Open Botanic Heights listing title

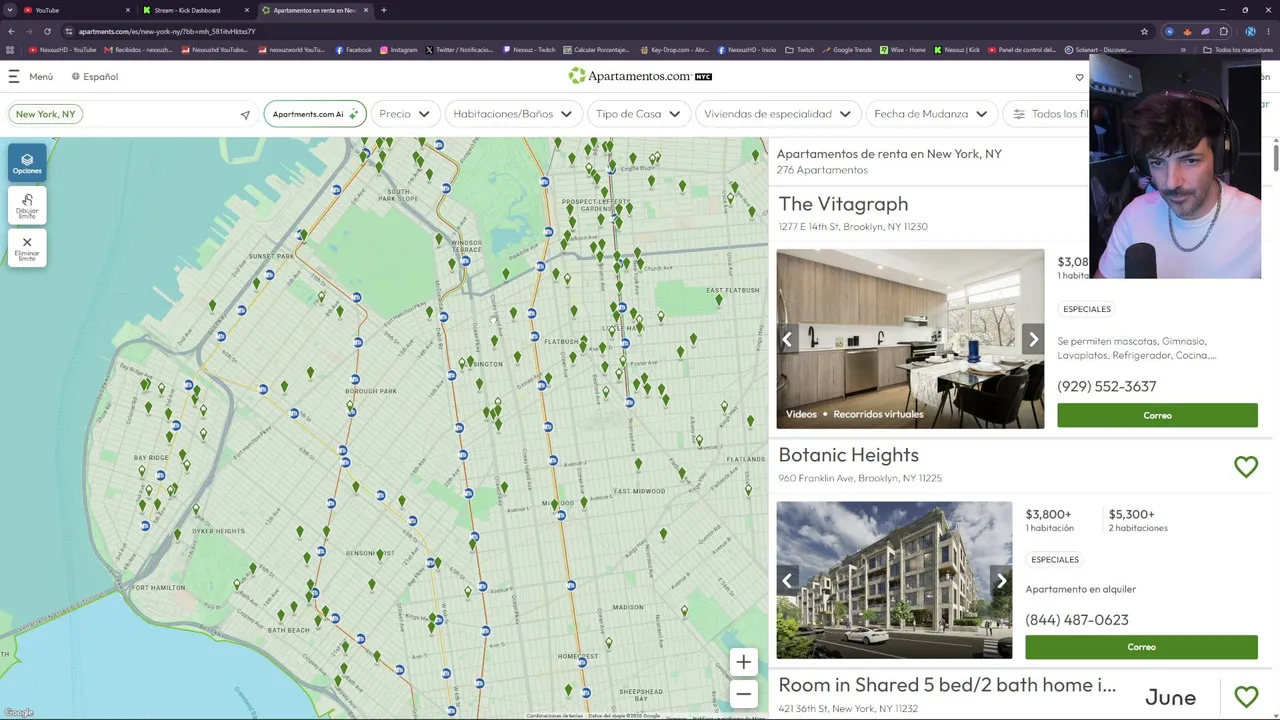click(848, 455)
